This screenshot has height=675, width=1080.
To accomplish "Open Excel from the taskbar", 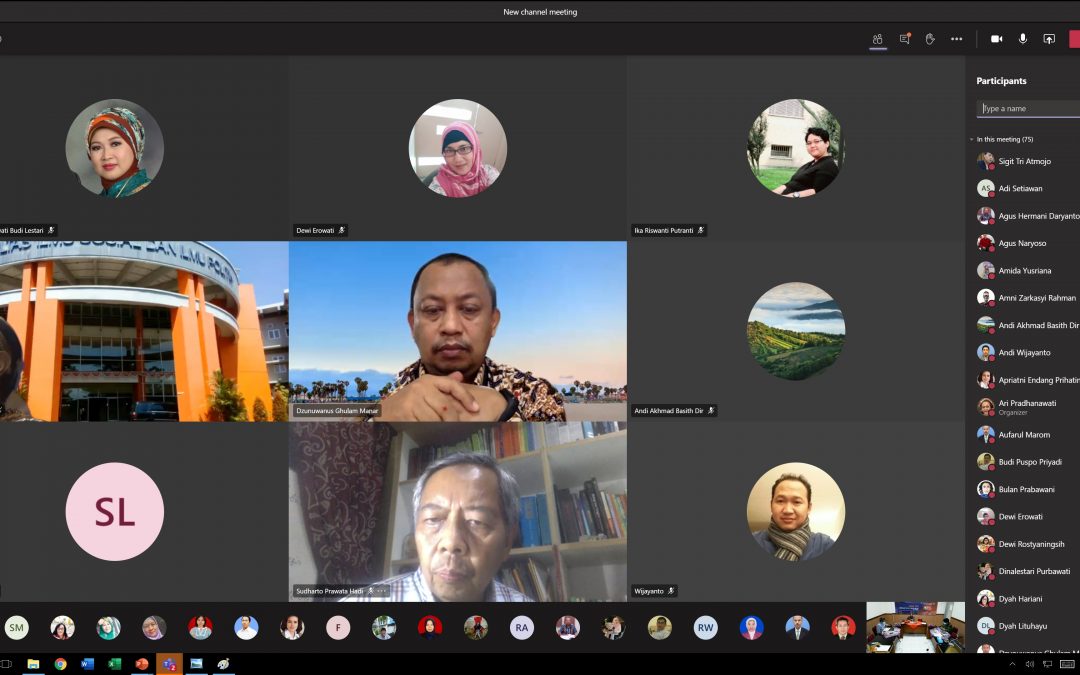I will click(x=114, y=664).
